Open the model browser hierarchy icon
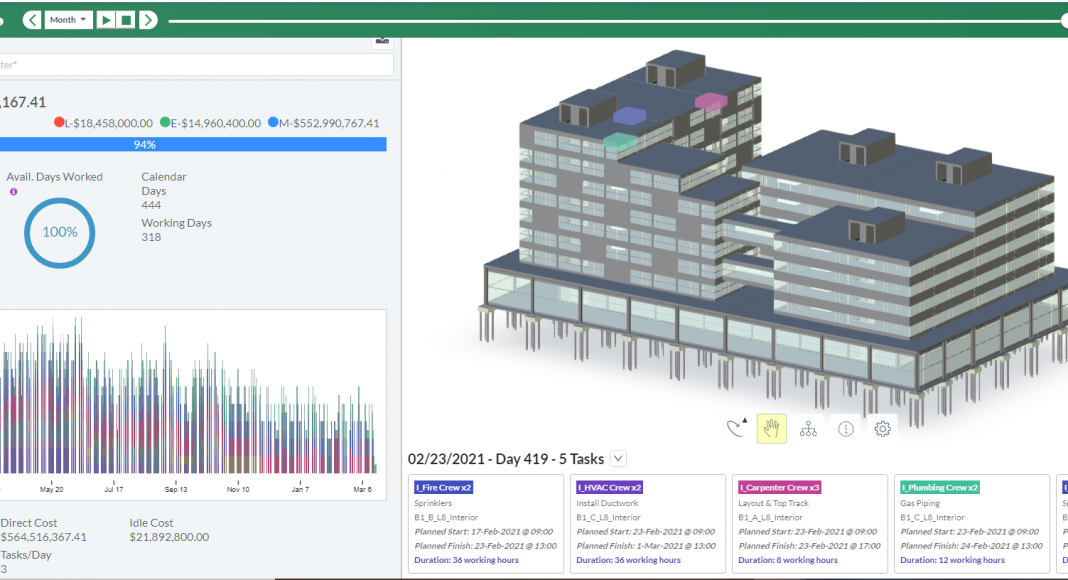 point(808,429)
